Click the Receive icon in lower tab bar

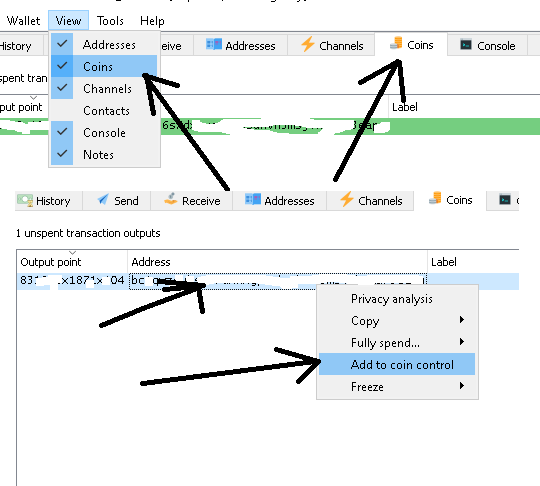coord(170,199)
